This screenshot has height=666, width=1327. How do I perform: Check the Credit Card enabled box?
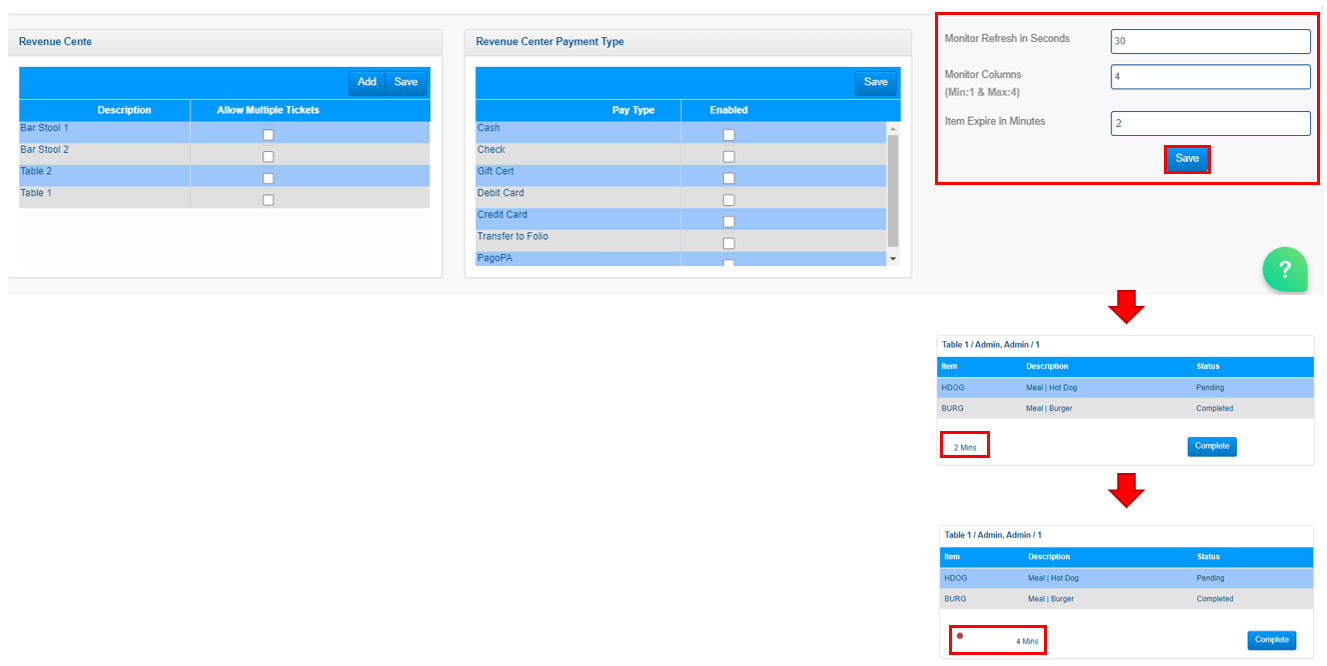coord(728,221)
